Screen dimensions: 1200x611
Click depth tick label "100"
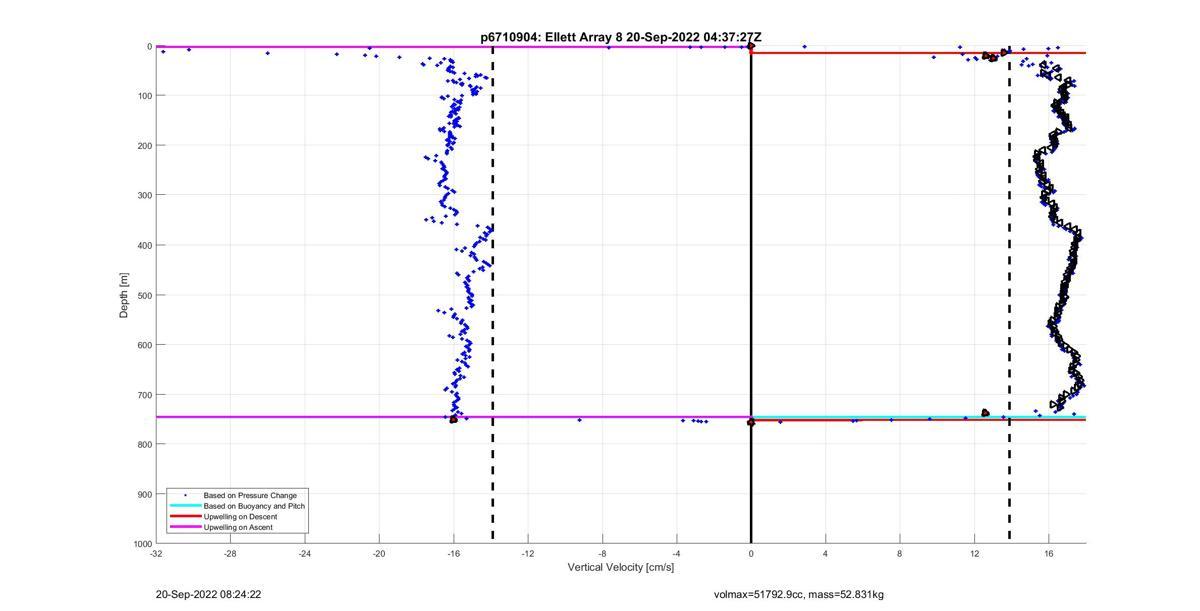[144, 96]
